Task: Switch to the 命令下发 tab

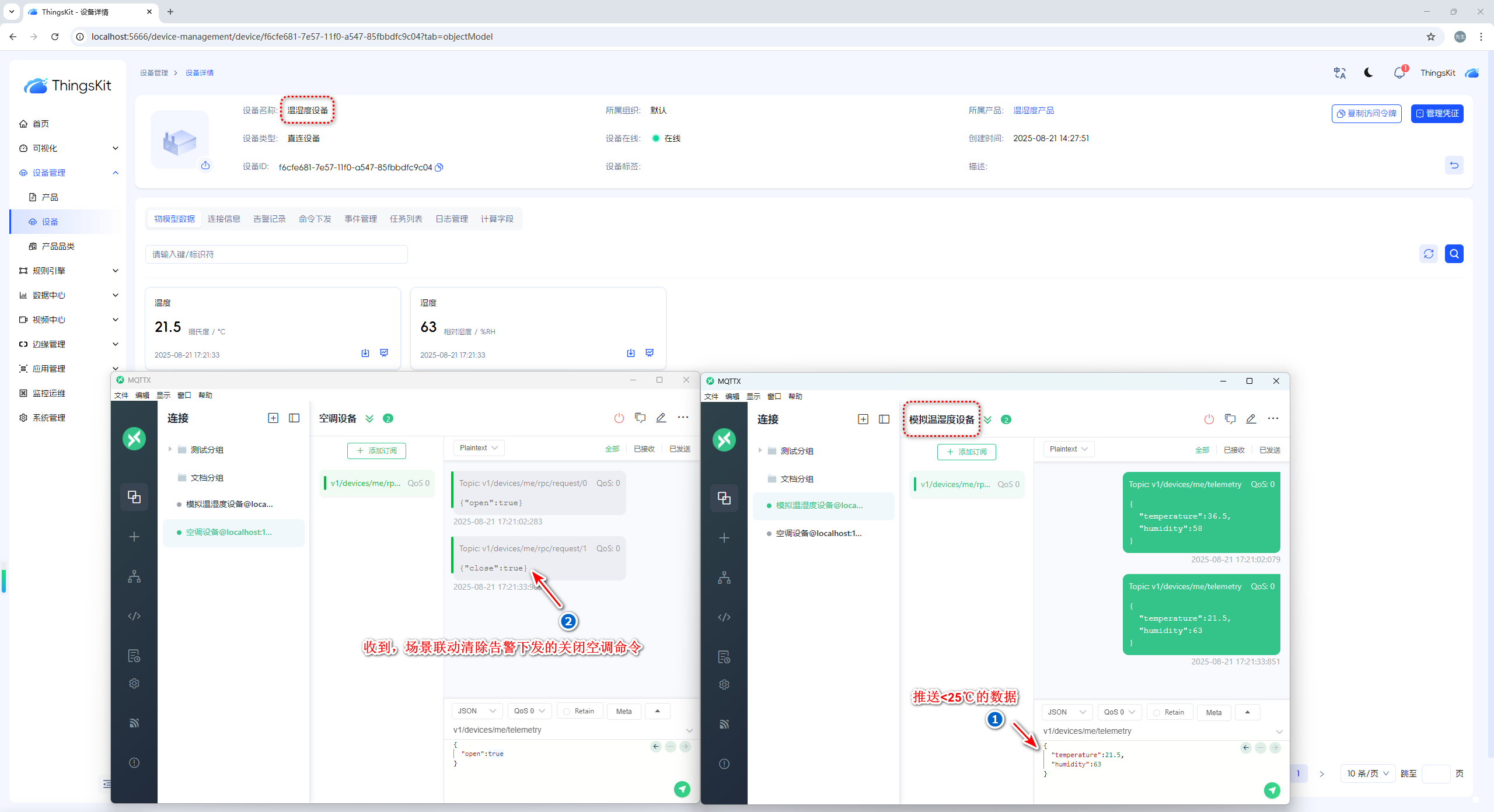Action: click(x=315, y=219)
